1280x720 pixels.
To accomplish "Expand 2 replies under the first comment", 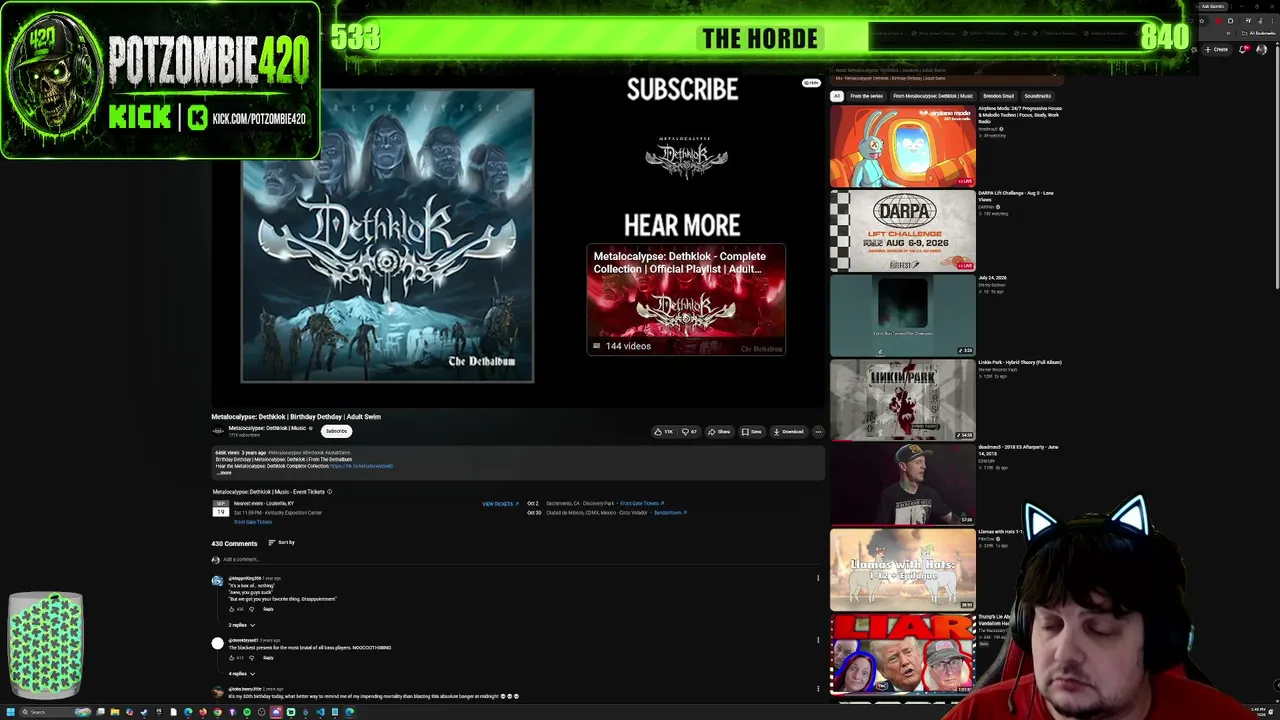I will click(x=241, y=625).
